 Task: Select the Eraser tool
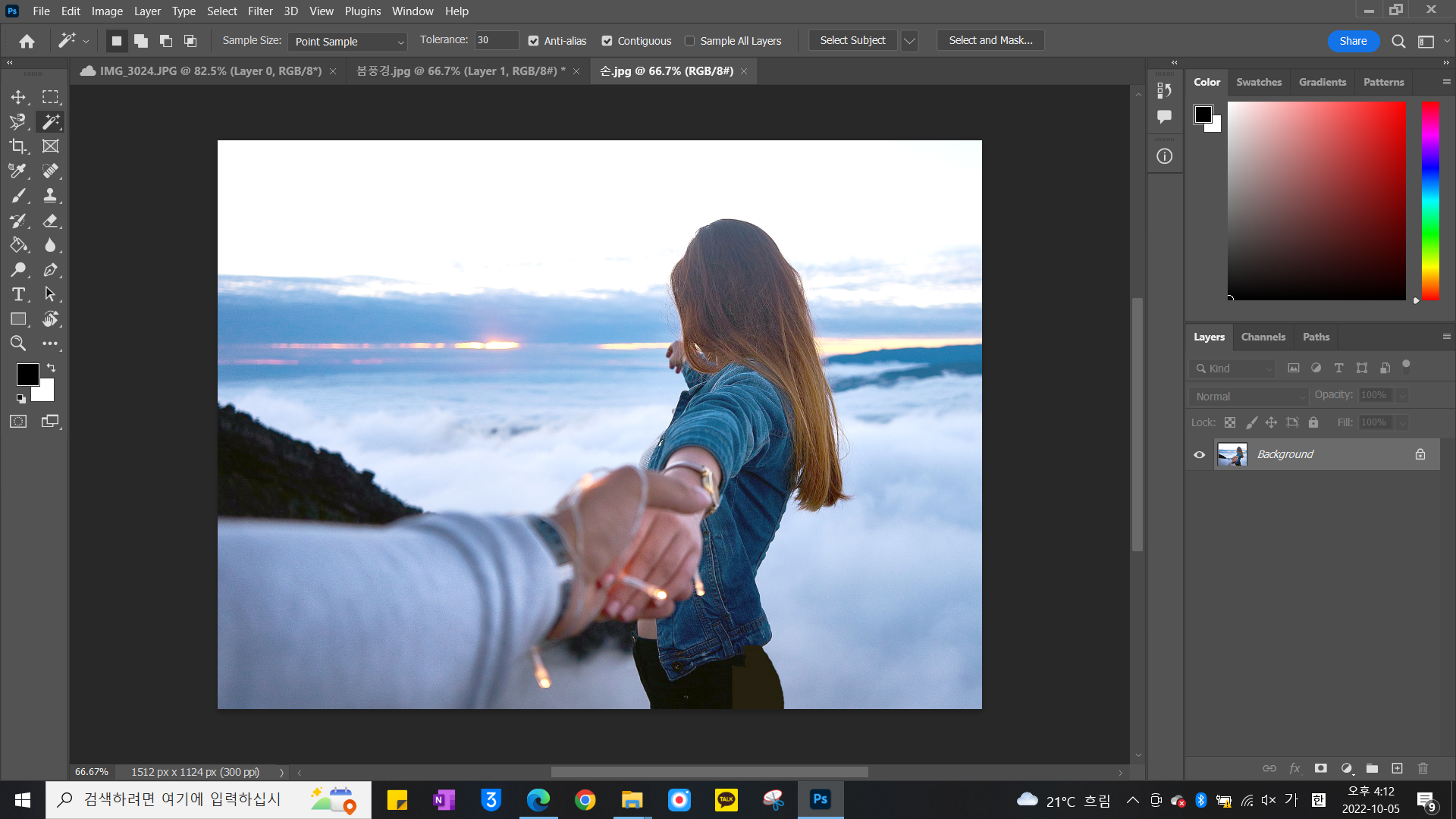click(x=50, y=221)
